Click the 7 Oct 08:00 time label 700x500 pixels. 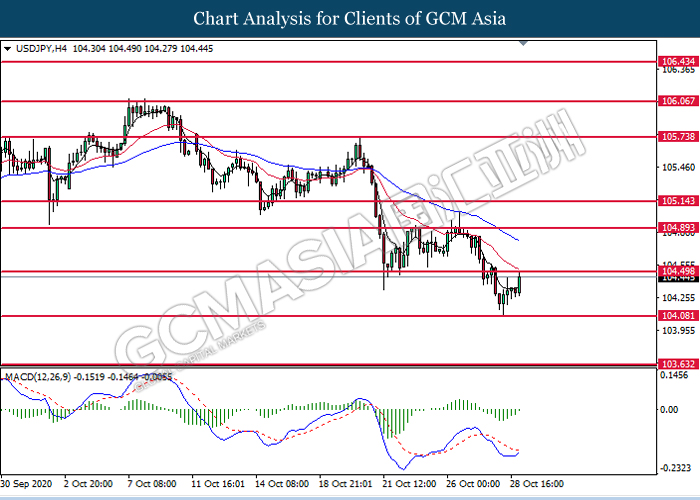coord(152,484)
